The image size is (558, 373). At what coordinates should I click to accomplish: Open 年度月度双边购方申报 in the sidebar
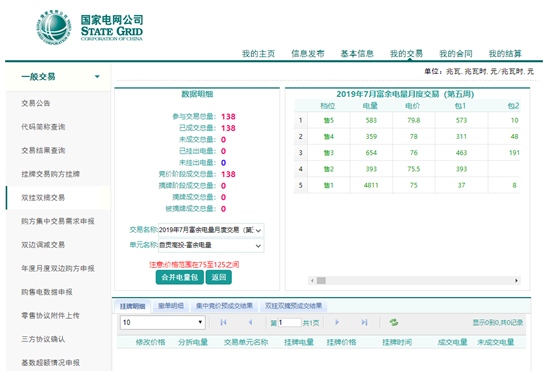click(x=58, y=268)
